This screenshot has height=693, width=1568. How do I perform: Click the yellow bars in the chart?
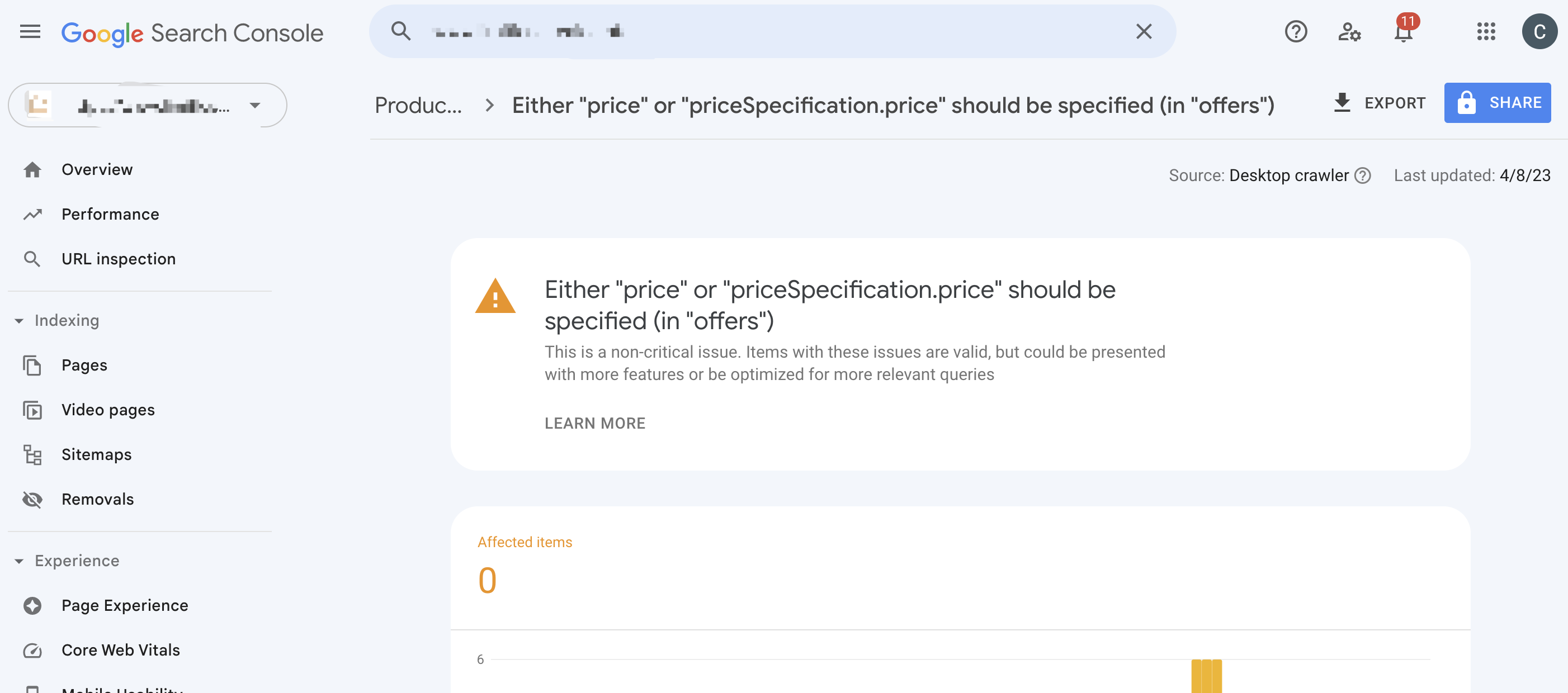[1206, 675]
